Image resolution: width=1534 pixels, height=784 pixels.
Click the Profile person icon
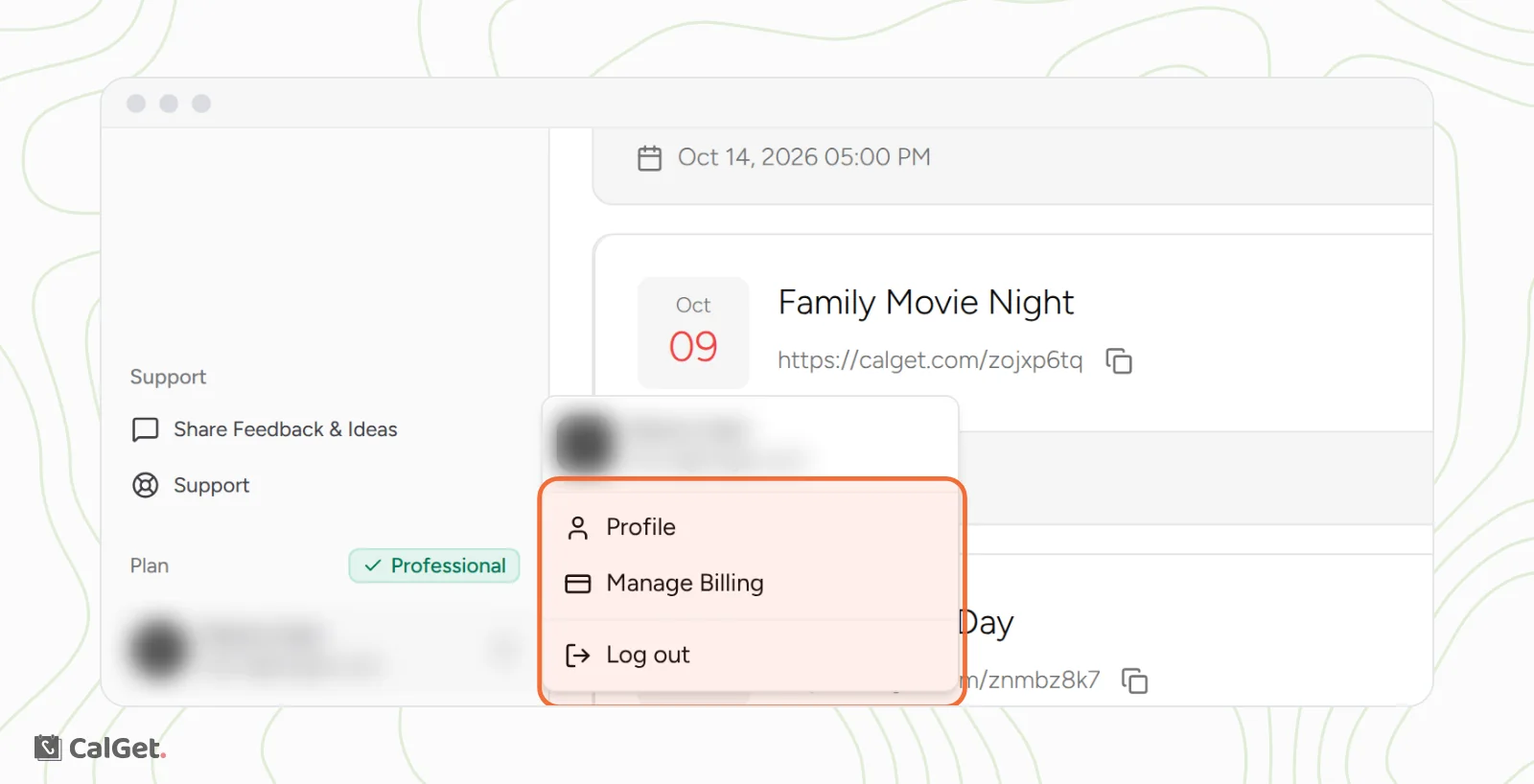point(577,528)
